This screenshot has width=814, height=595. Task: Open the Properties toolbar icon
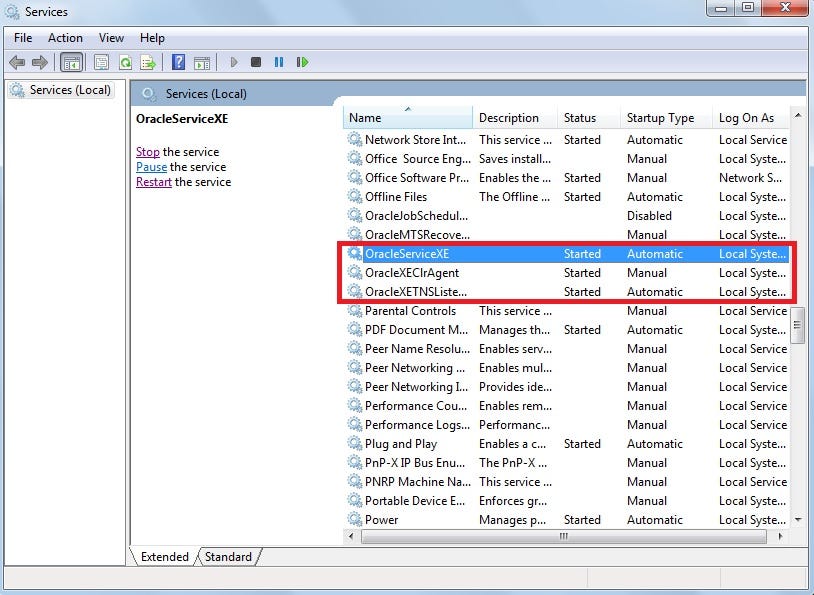tap(101, 62)
